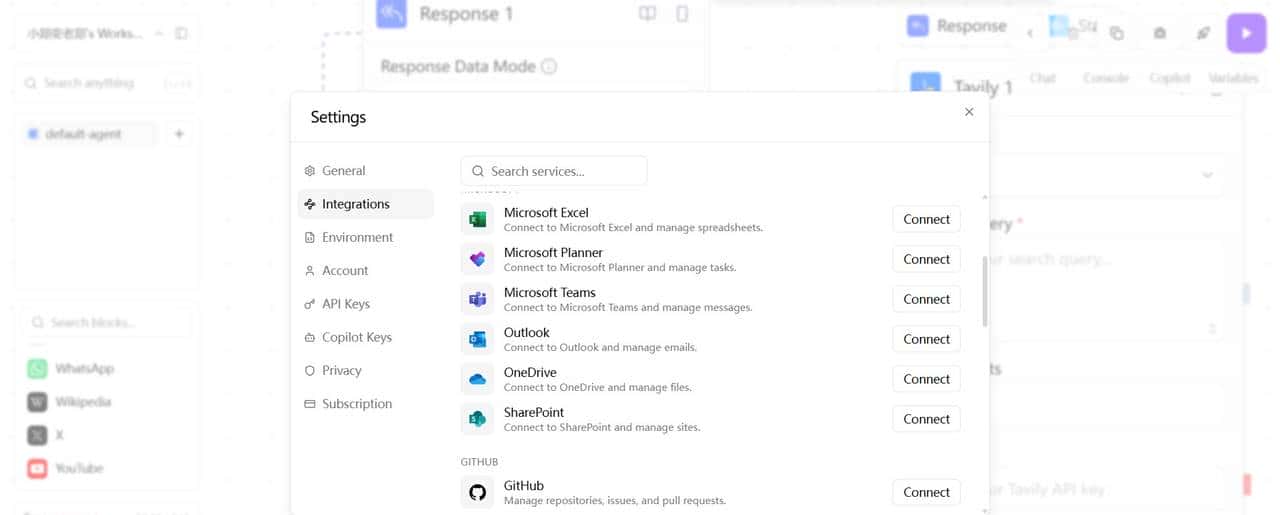Click the GitHub octocat icon
The height and width of the screenshot is (515, 1280).
click(477, 492)
